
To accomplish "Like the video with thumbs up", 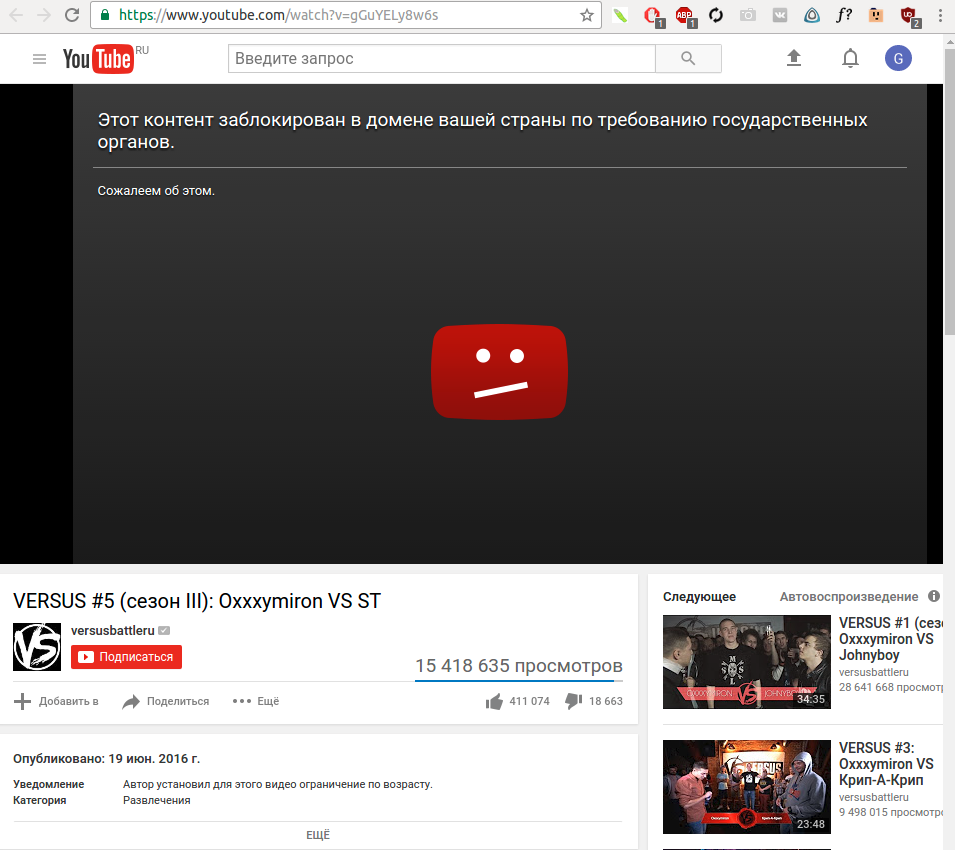I will click(494, 701).
